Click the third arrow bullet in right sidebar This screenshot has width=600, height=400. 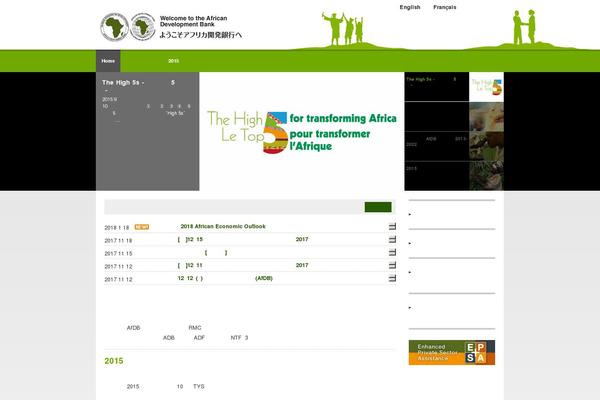click(410, 272)
